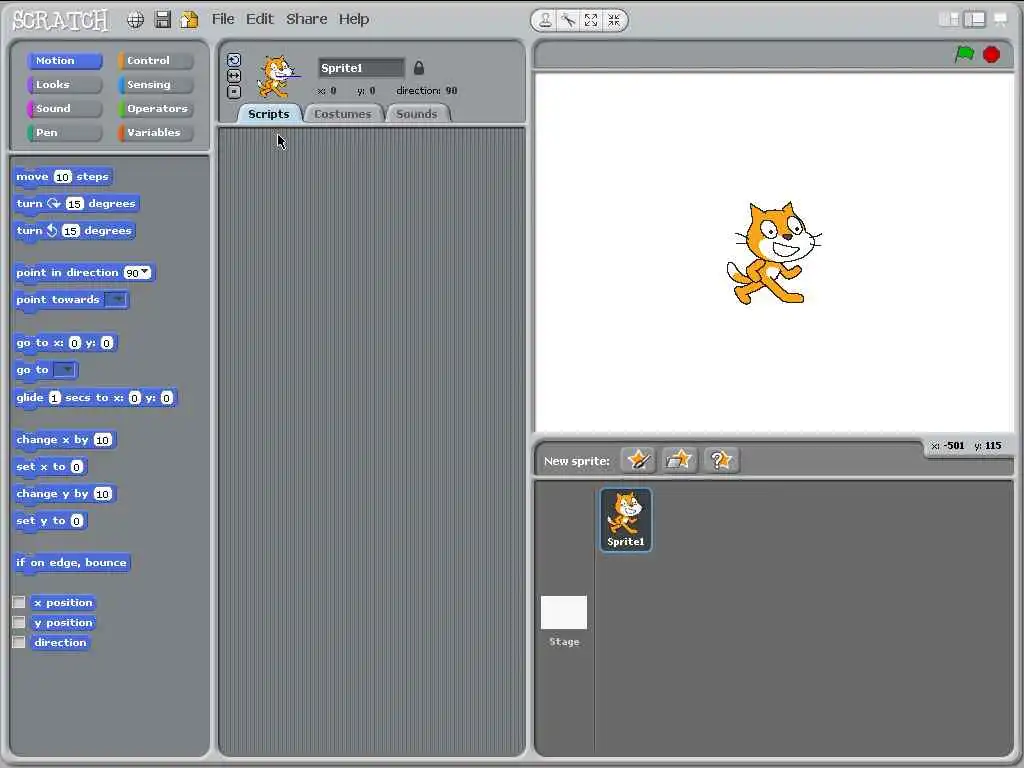The width and height of the screenshot is (1024, 768).
Task: Click the turn counterclockwise 15 degrees block
Action: [x=74, y=231]
